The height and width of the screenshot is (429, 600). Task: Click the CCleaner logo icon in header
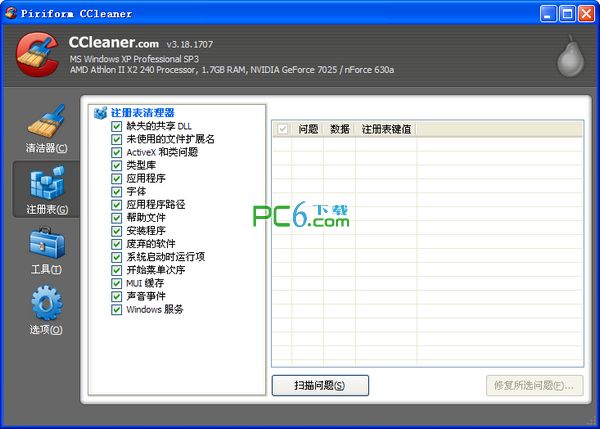[37, 54]
